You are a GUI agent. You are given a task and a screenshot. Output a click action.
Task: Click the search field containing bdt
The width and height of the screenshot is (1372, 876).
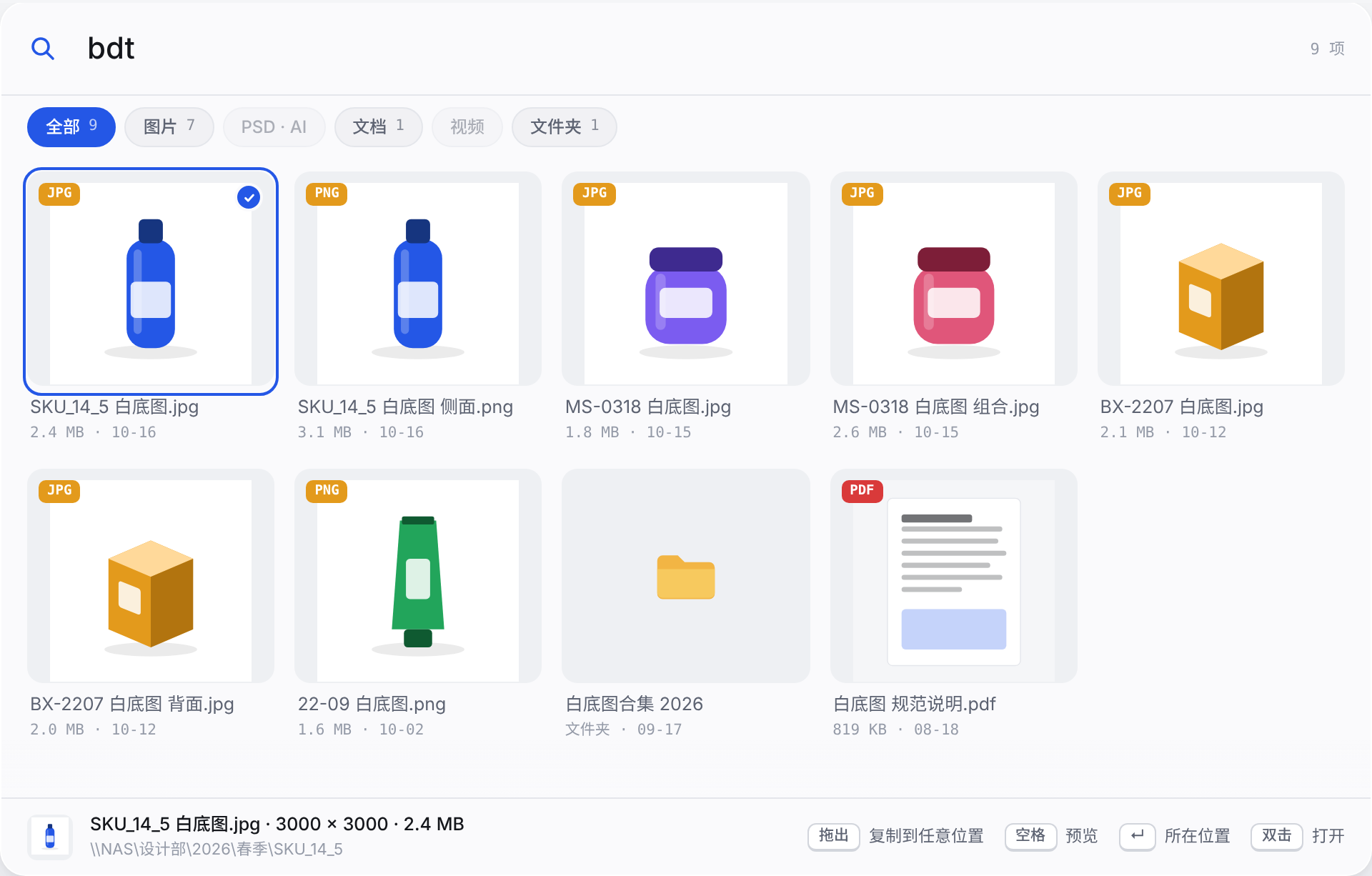(686, 49)
